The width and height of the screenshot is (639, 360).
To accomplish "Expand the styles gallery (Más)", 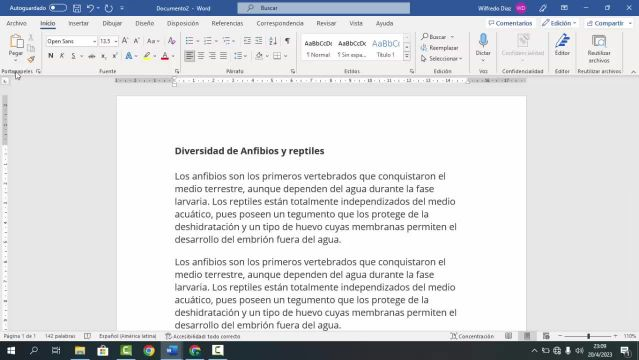I will click(407, 56).
